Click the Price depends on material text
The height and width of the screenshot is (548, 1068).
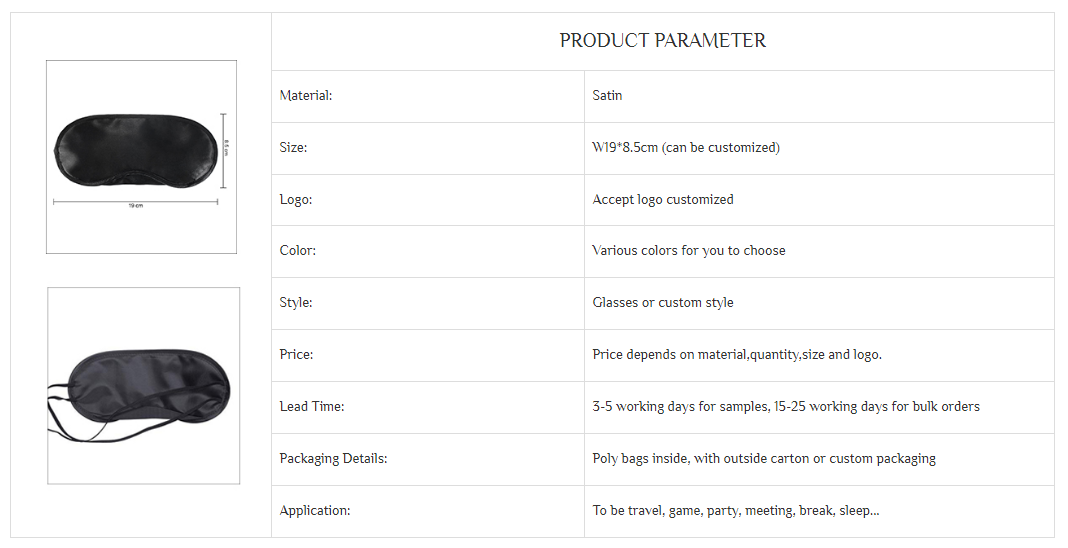pyautogui.click(x=736, y=355)
